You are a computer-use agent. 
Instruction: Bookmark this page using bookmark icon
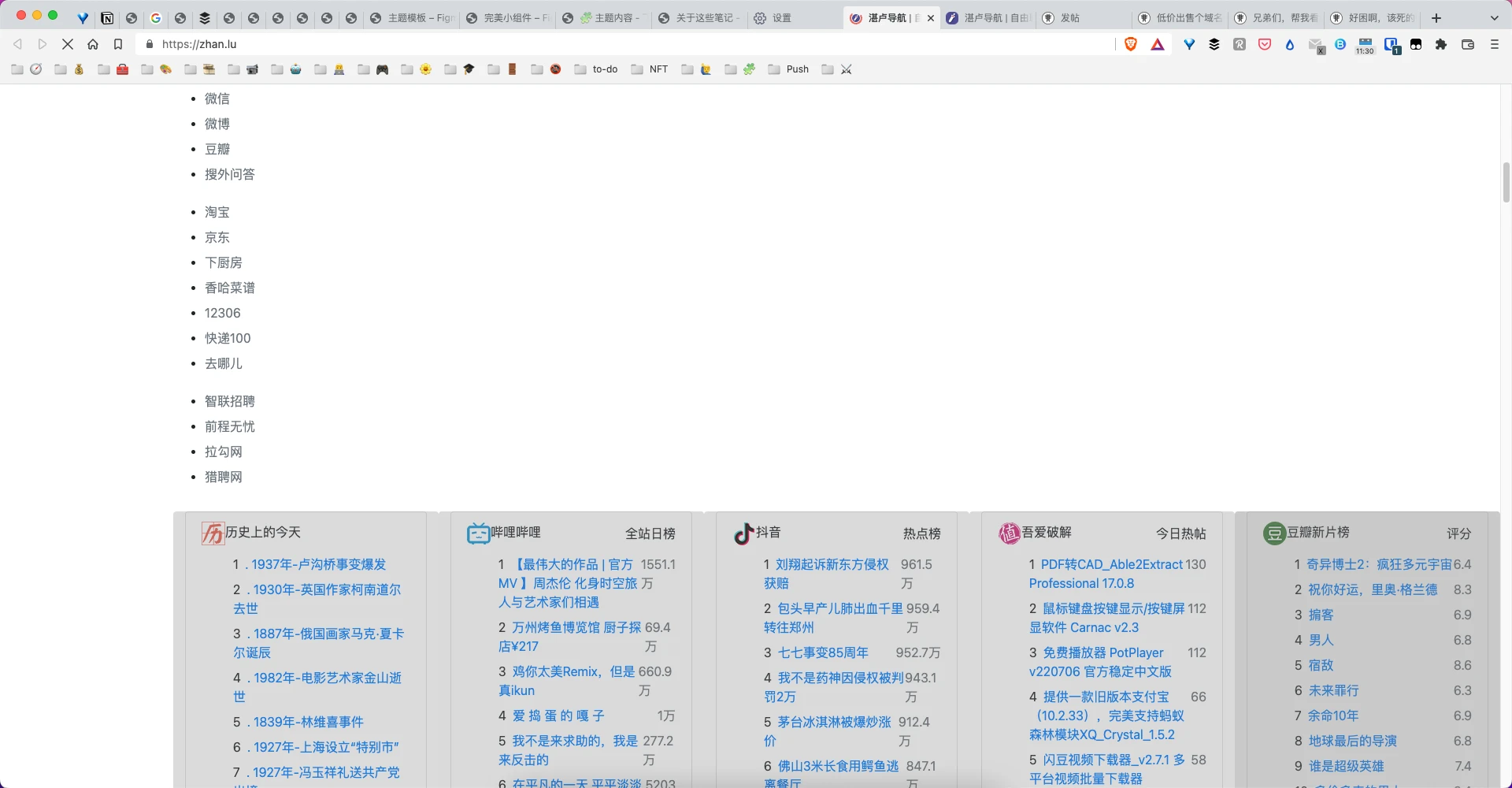[118, 45]
